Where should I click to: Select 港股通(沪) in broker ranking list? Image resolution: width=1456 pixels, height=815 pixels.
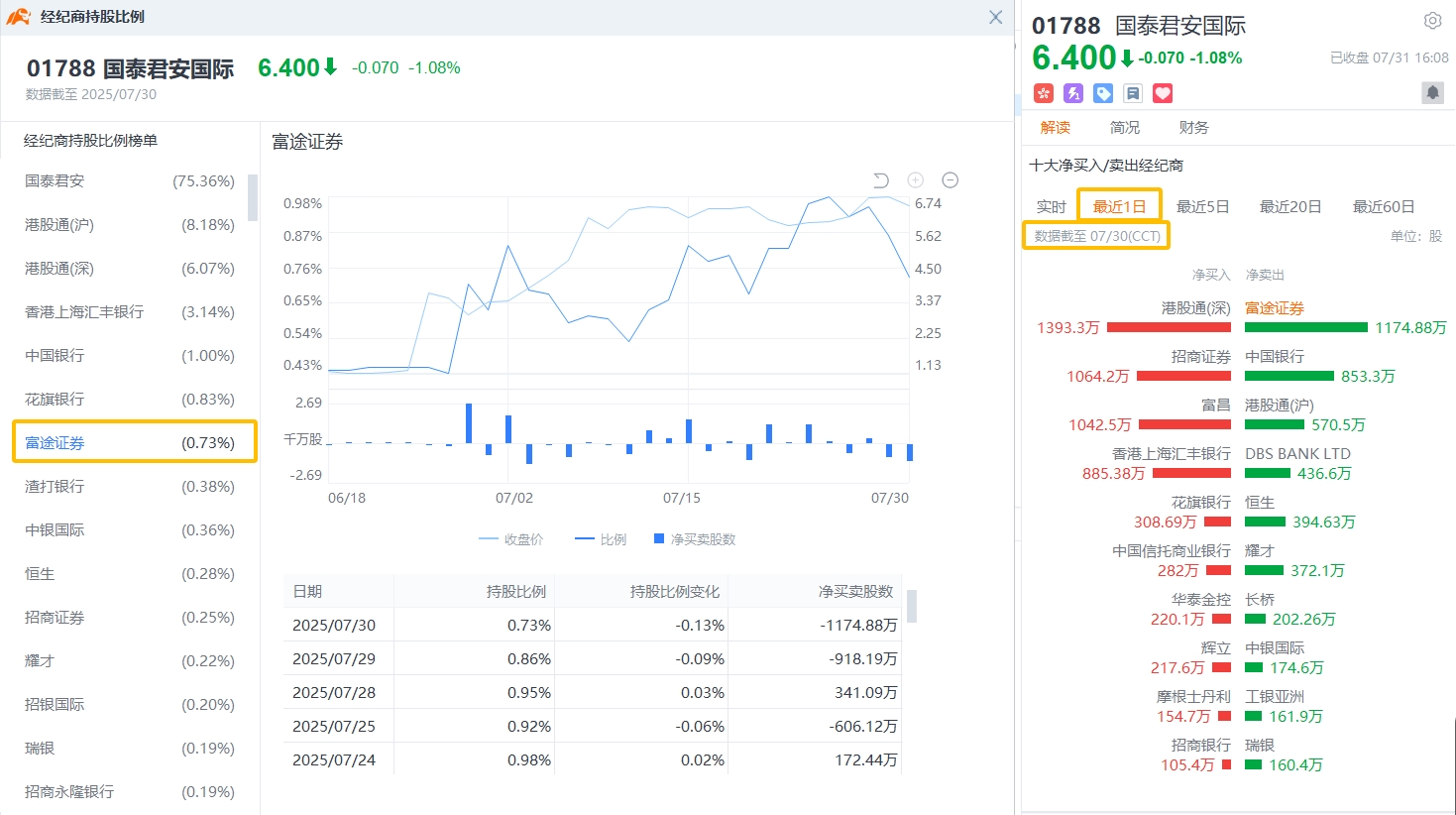pos(130,225)
